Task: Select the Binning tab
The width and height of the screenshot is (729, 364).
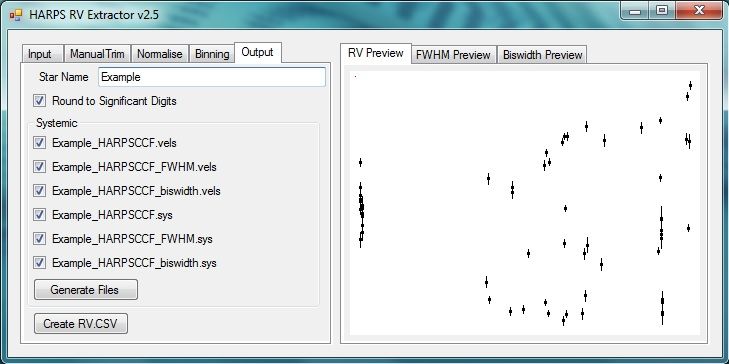Action: coord(212,54)
